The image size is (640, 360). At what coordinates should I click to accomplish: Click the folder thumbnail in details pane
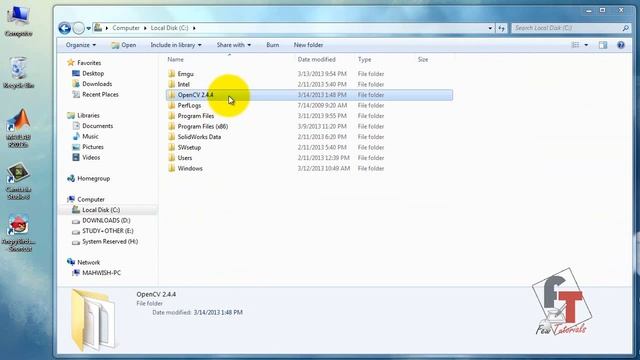pos(93,320)
